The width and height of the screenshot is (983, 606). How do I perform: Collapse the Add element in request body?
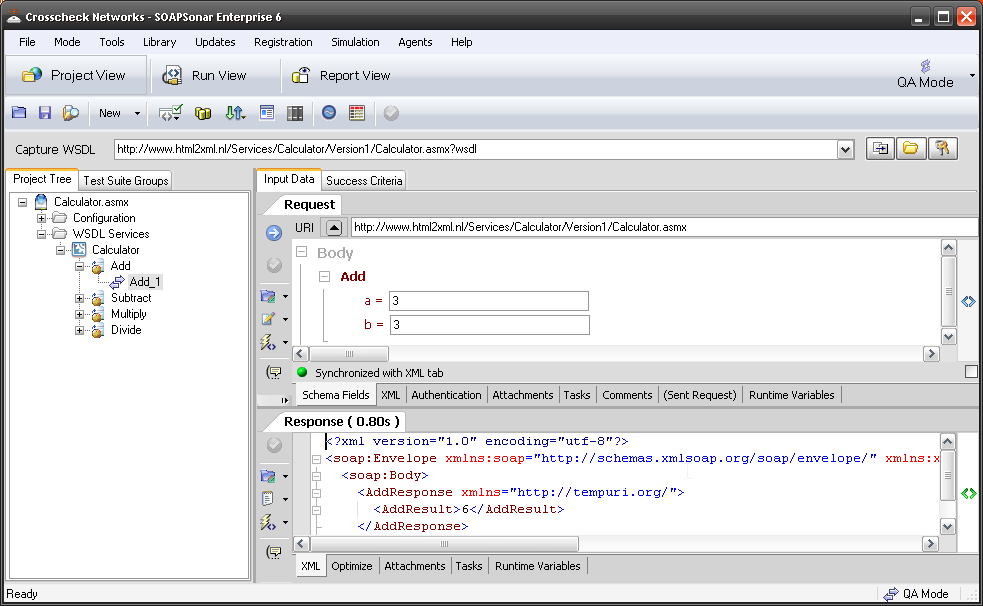(324, 276)
